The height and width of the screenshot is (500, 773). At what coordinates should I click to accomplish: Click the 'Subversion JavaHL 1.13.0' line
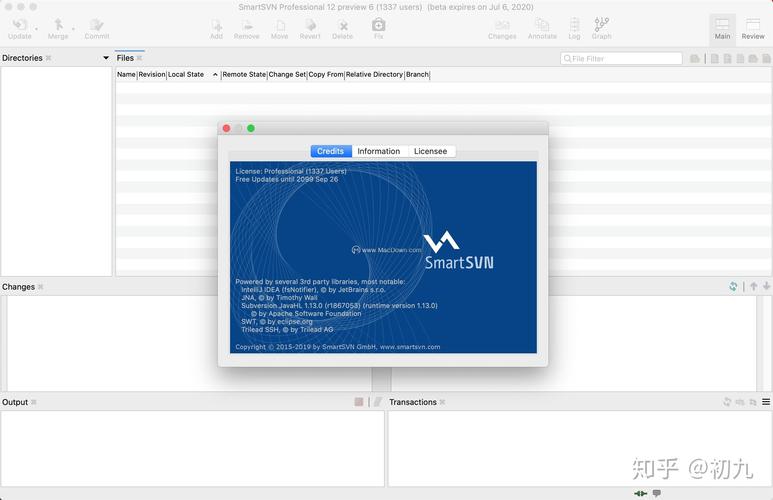tap(339, 305)
